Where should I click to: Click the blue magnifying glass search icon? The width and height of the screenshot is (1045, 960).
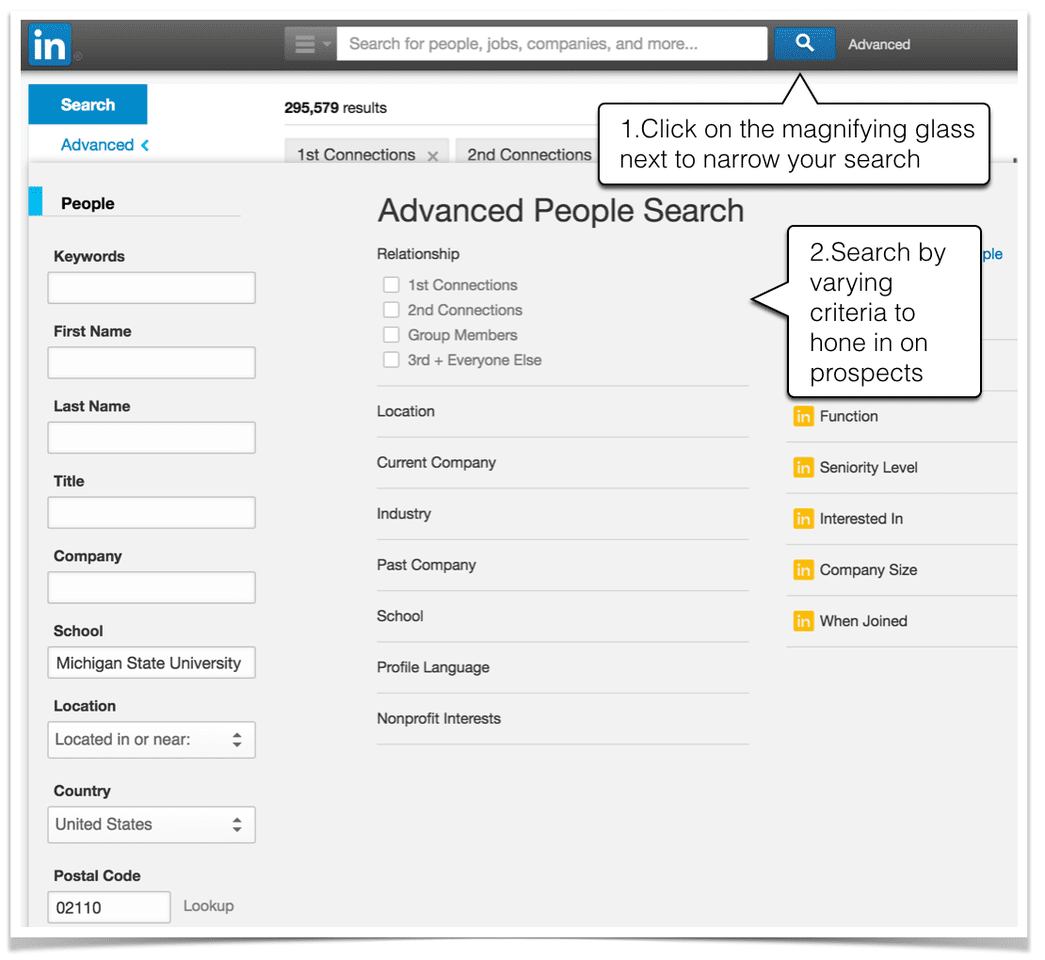click(804, 43)
